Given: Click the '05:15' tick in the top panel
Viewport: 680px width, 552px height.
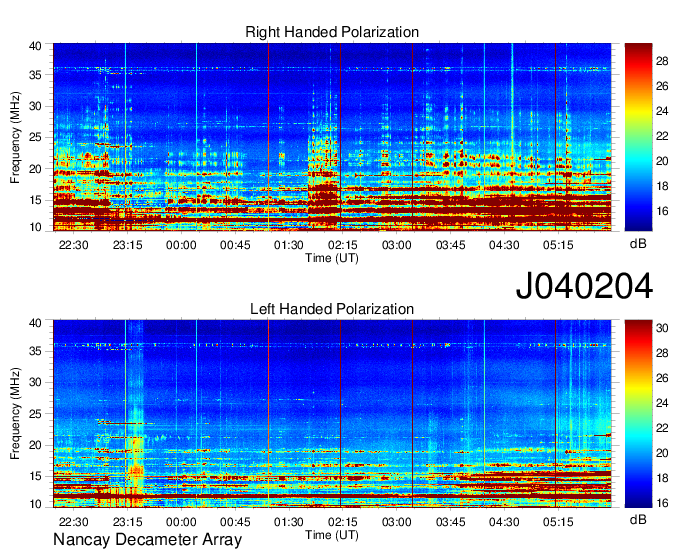Looking at the screenshot, I should click(x=558, y=245).
